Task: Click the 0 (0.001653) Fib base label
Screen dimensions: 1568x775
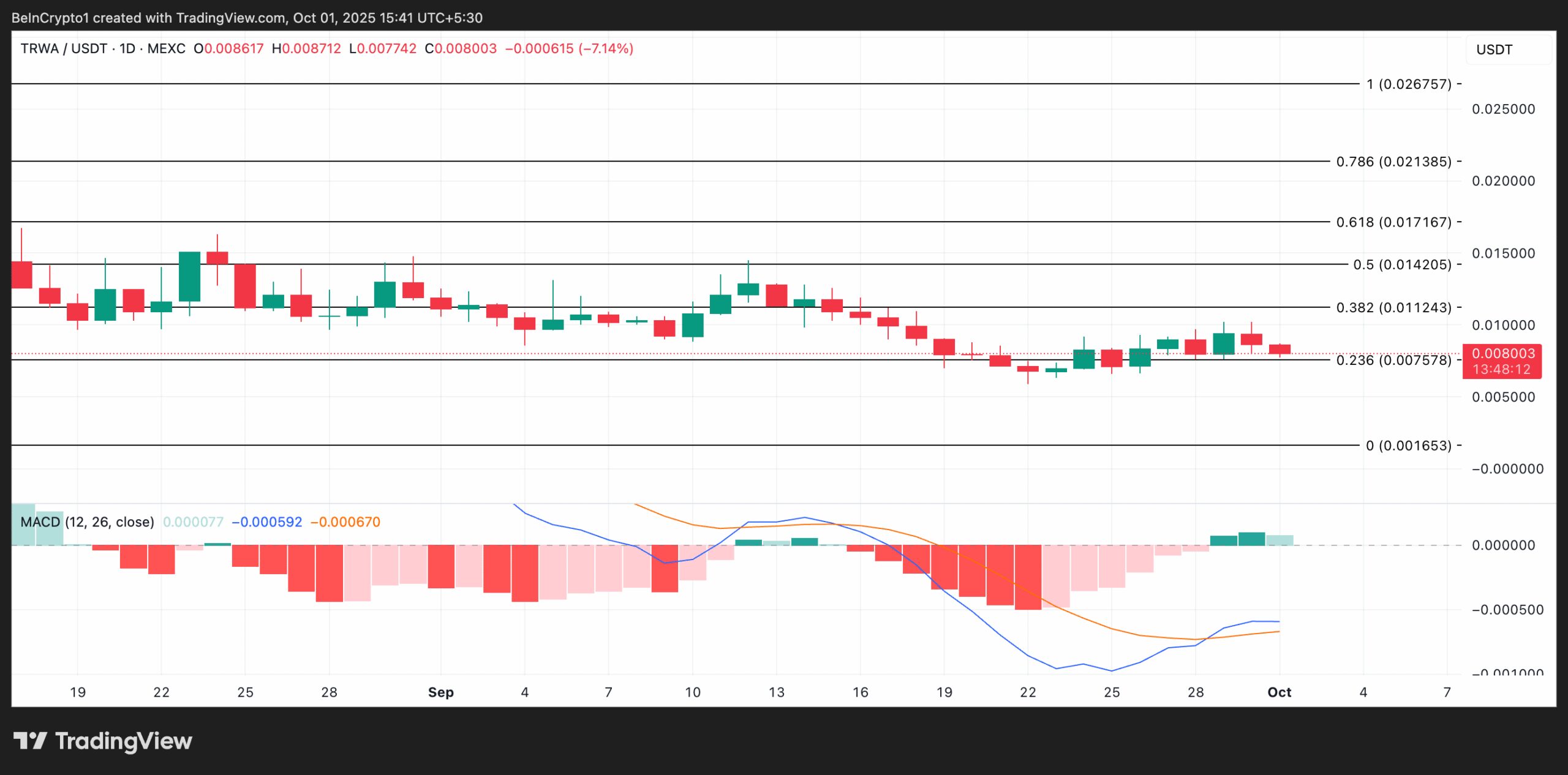Action: click(x=1409, y=446)
